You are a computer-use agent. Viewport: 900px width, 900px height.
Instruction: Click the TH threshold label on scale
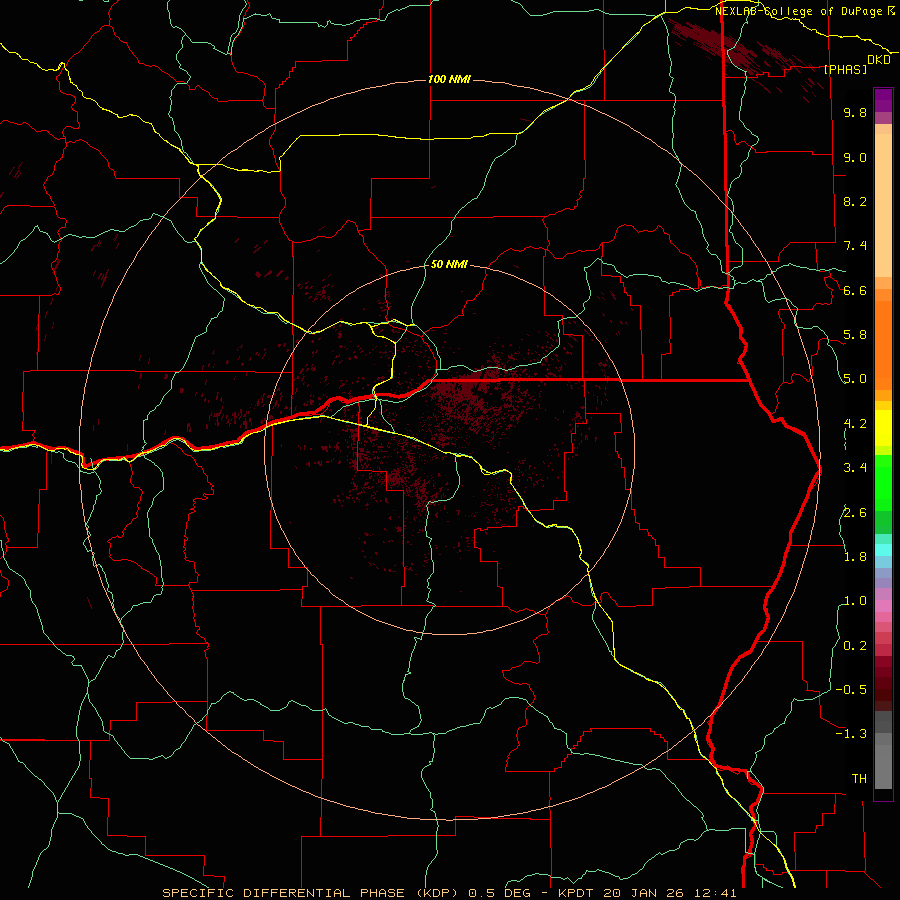pos(859,779)
